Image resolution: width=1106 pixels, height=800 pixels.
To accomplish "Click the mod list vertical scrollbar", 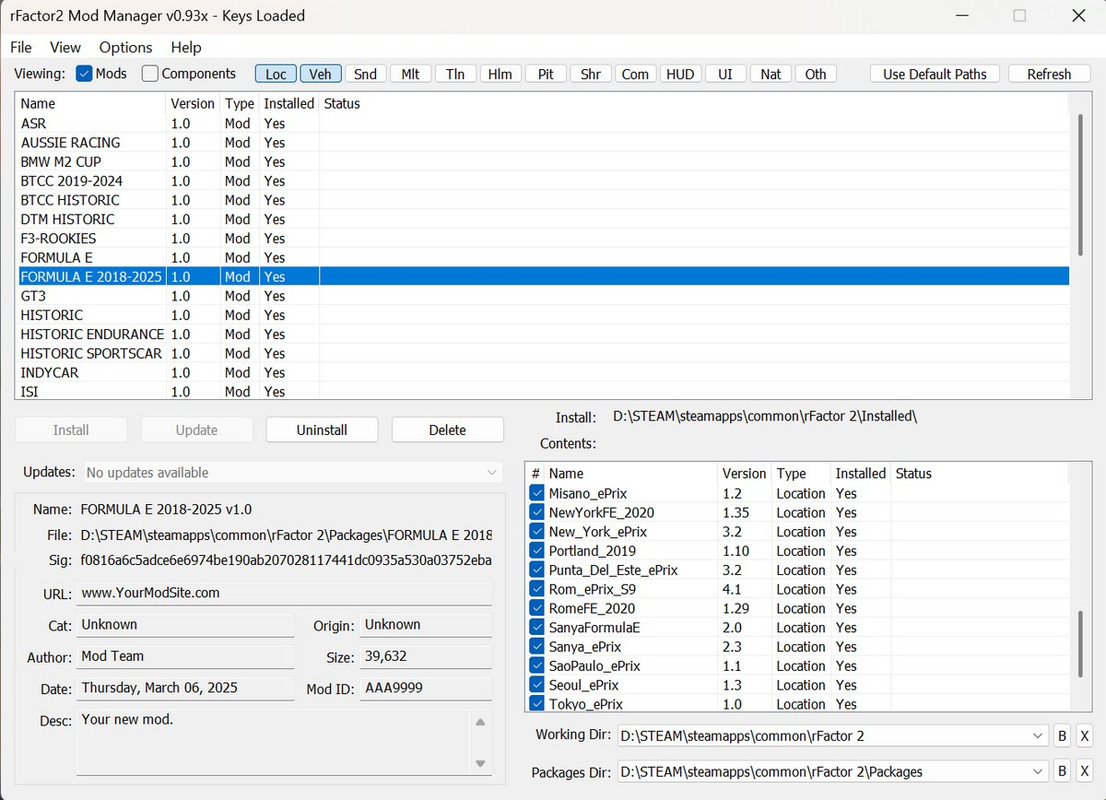I will (x=1080, y=185).
